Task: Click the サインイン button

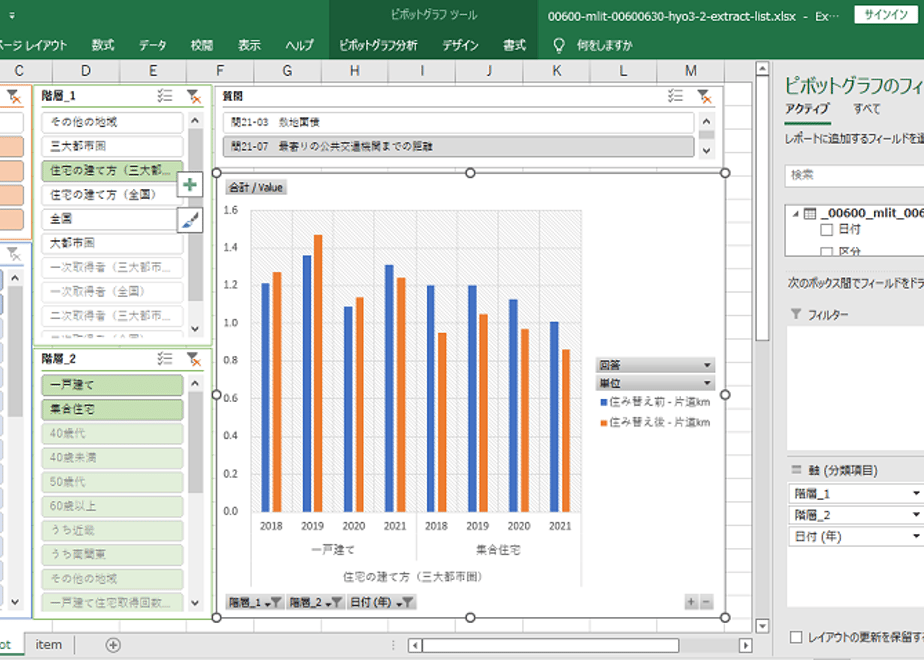Action: (886, 15)
